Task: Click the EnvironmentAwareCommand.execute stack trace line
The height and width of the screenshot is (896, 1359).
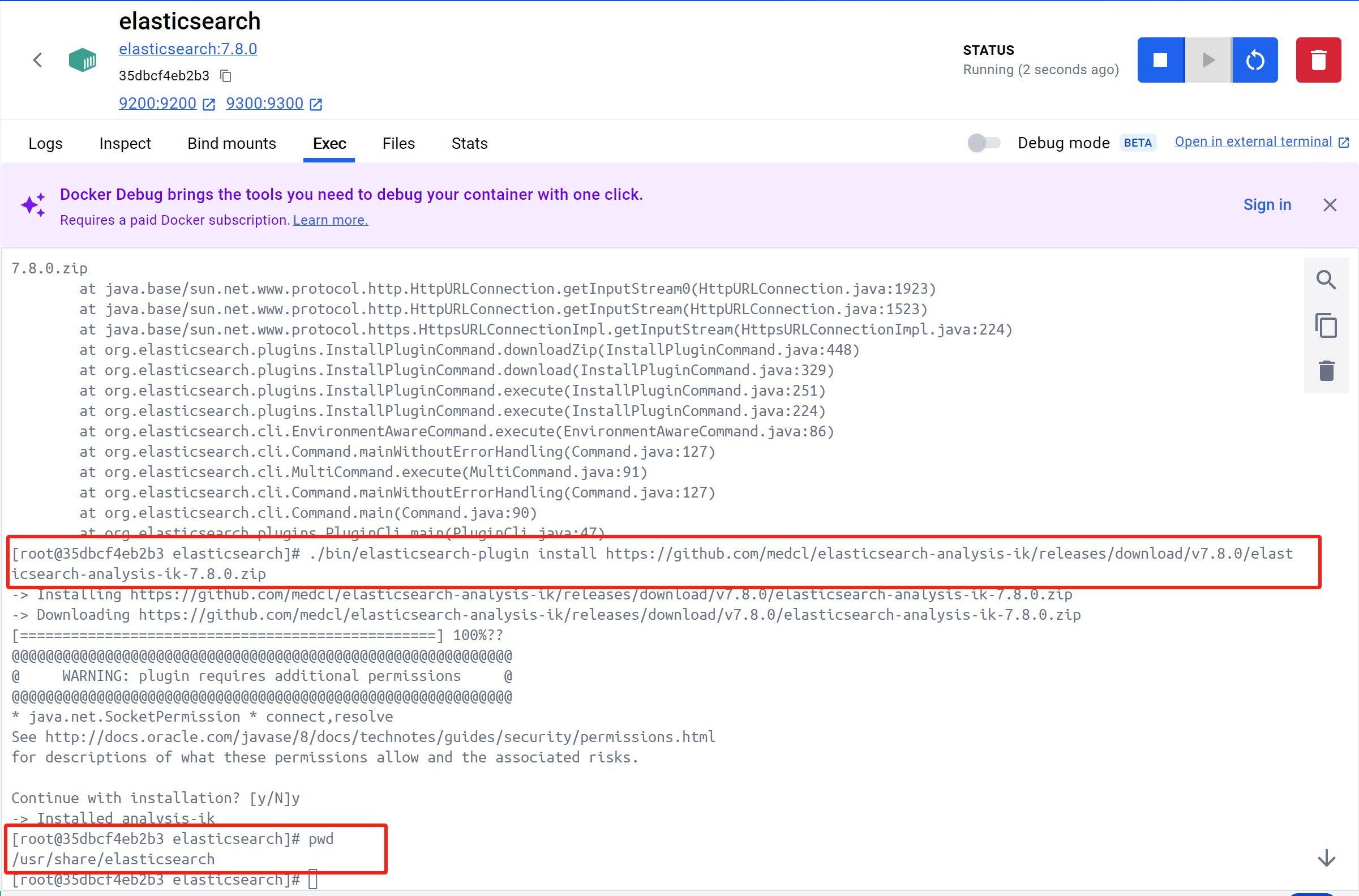Action: pos(457,431)
